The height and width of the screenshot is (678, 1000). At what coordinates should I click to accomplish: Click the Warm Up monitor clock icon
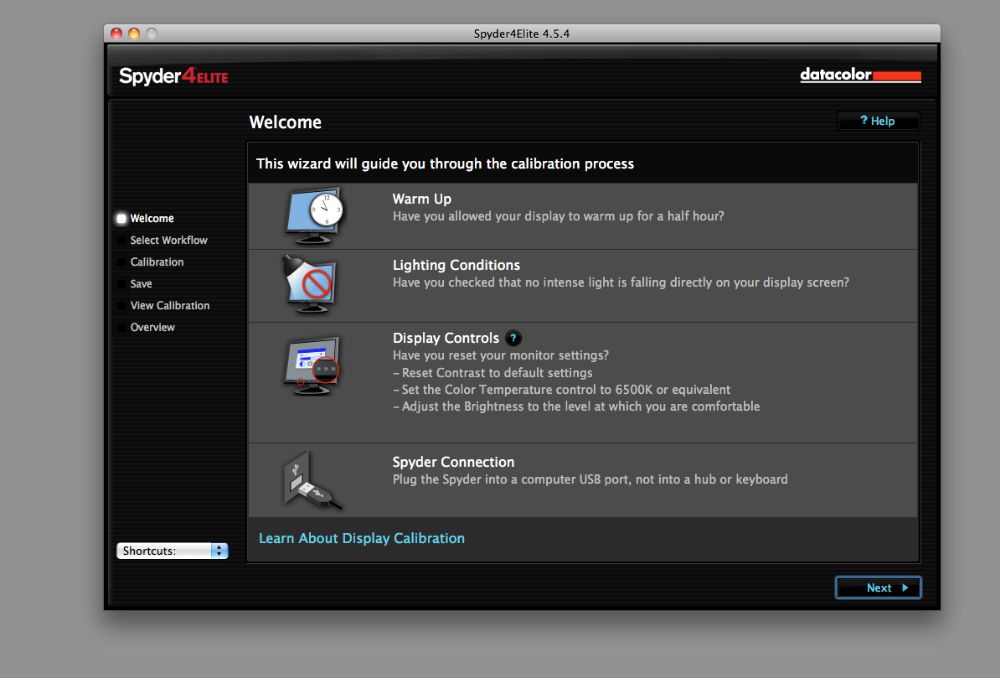point(314,216)
